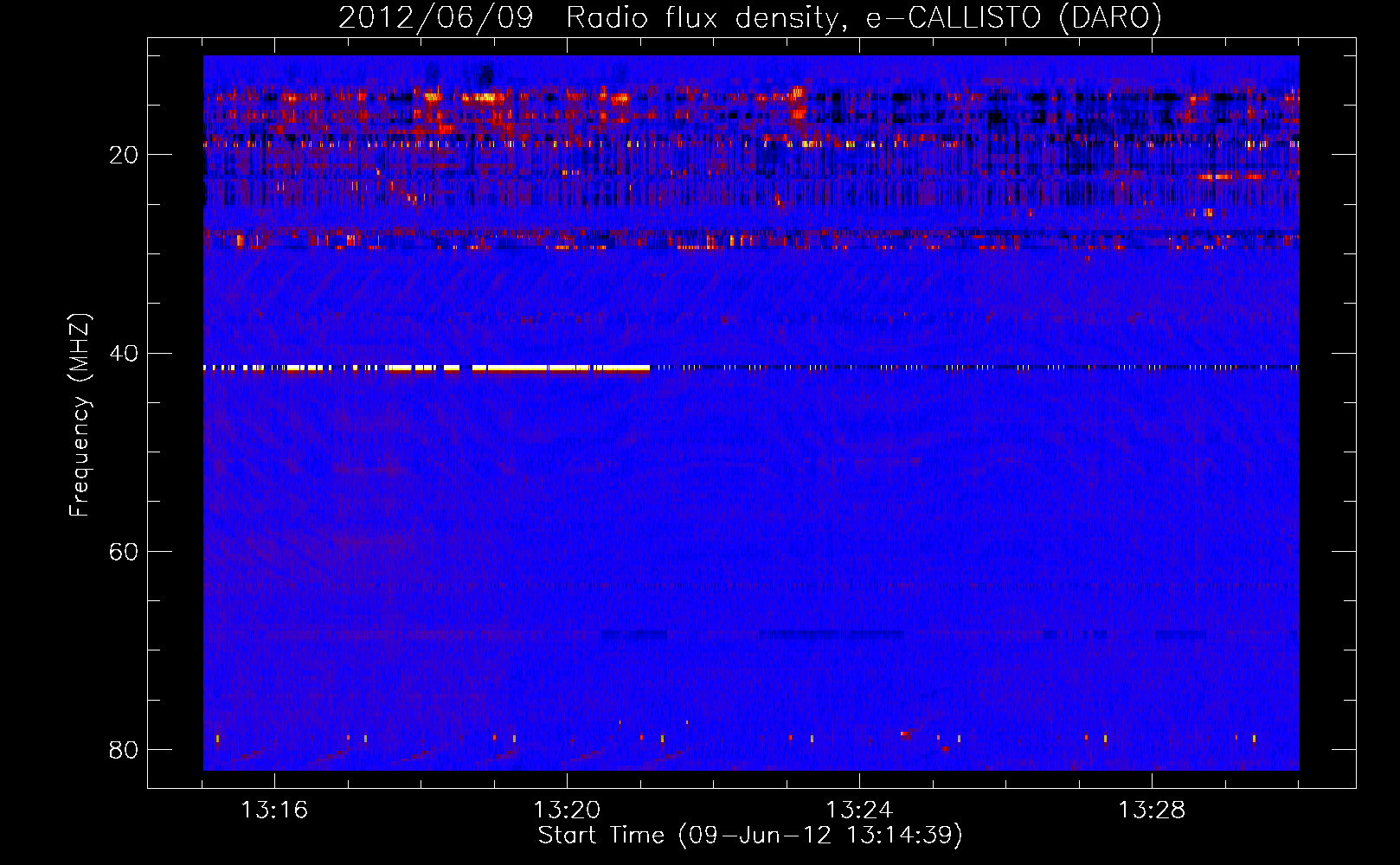Click the 20 MHz frequency tick label

tap(123, 155)
